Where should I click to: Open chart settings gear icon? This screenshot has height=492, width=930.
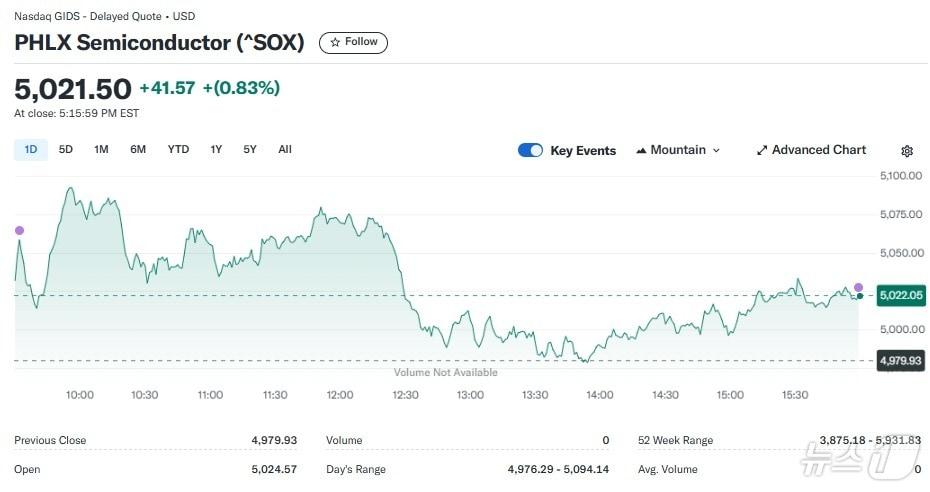point(907,151)
